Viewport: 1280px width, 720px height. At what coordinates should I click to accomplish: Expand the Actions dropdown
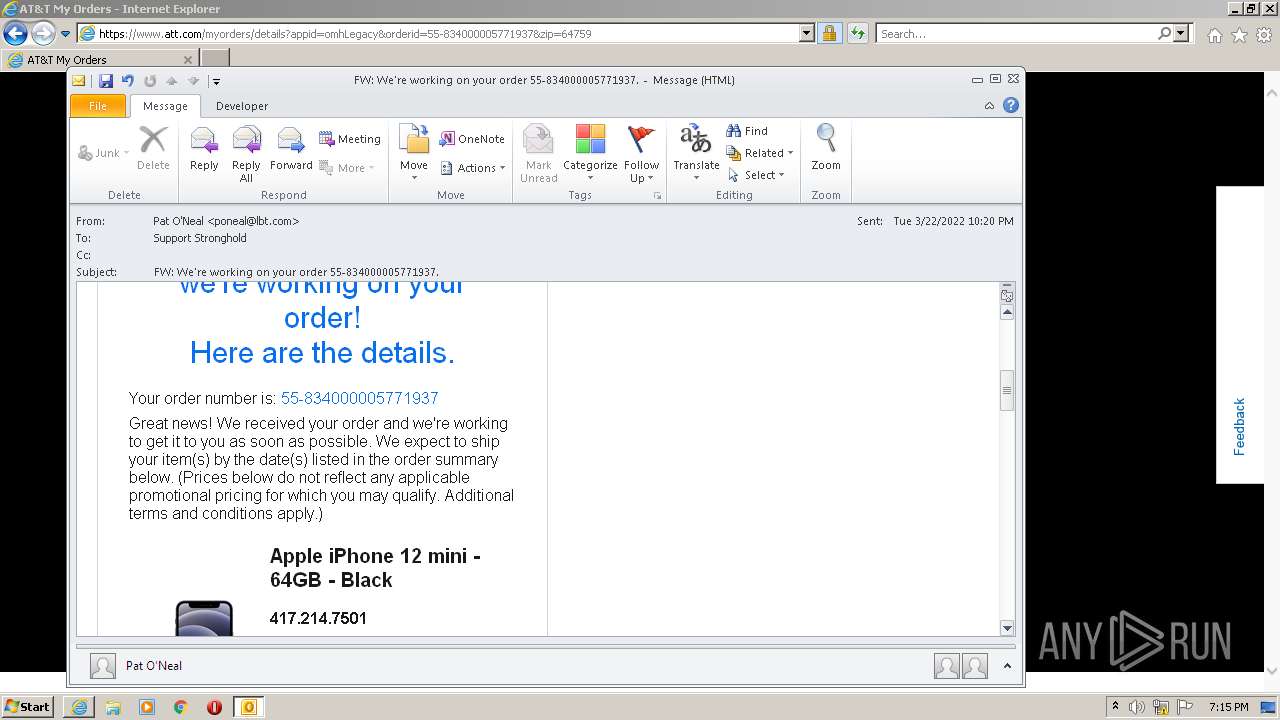click(473, 168)
